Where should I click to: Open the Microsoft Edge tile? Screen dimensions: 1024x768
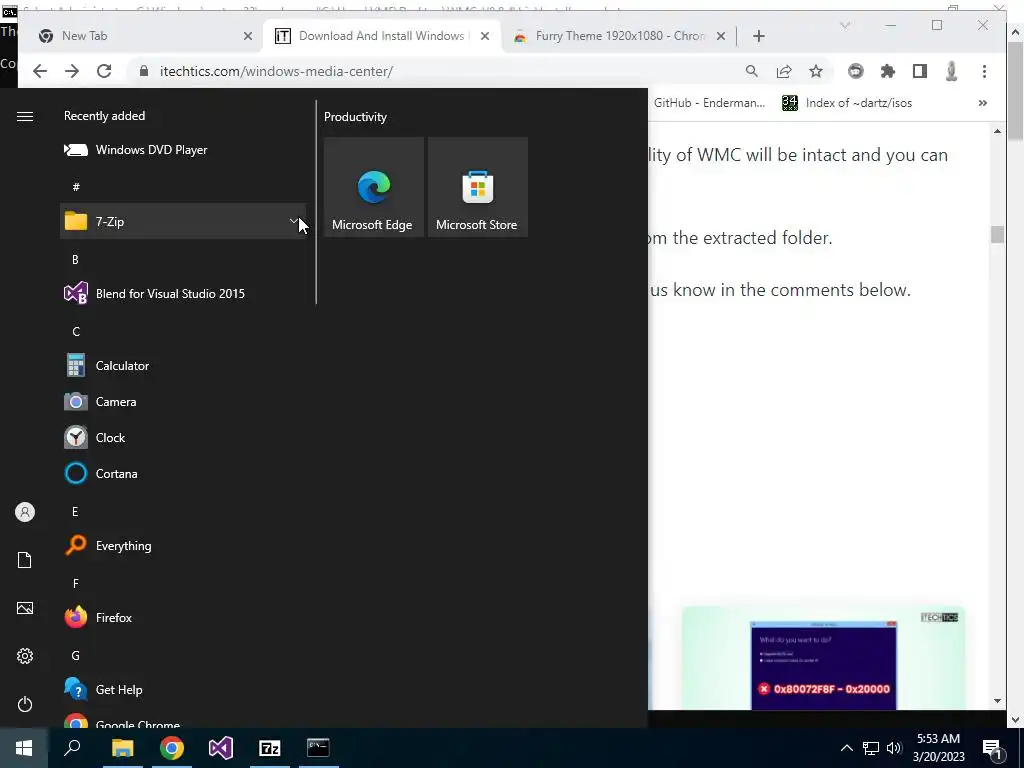pos(374,187)
